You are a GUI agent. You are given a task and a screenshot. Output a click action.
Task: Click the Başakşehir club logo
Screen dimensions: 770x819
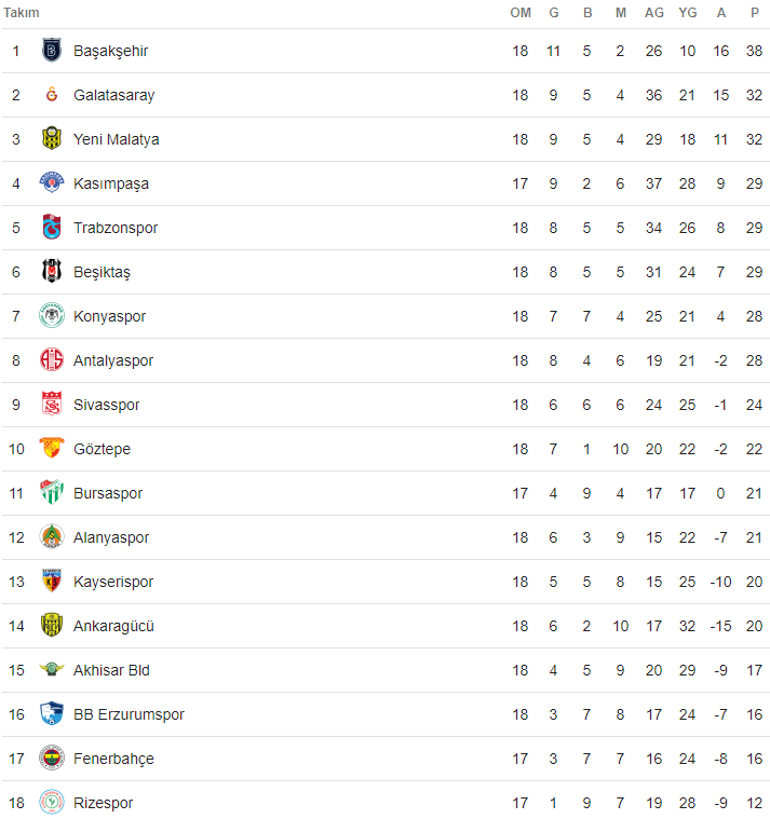click(51, 51)
